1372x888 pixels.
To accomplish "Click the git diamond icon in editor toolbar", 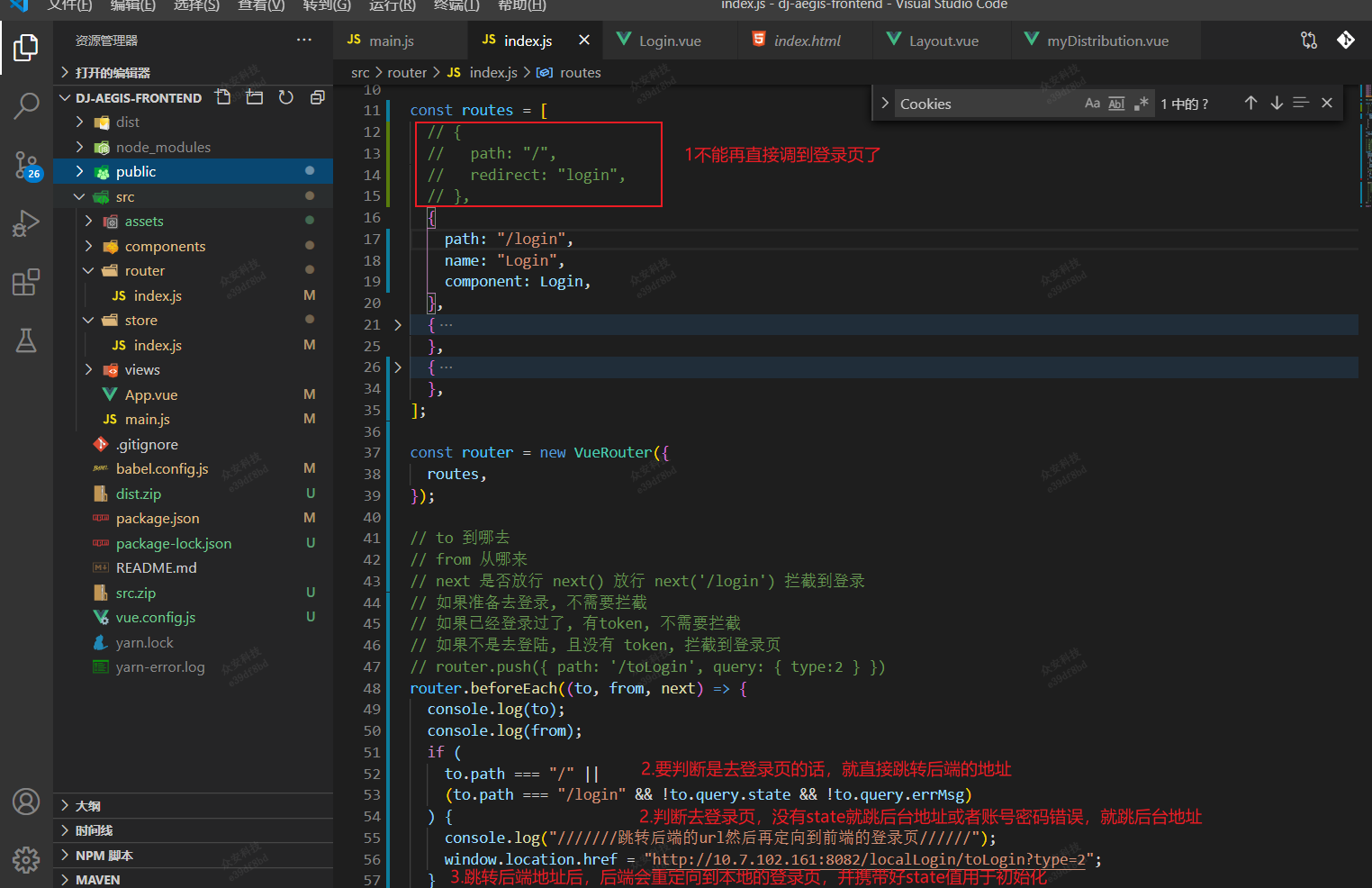I will pos(1346,40).
